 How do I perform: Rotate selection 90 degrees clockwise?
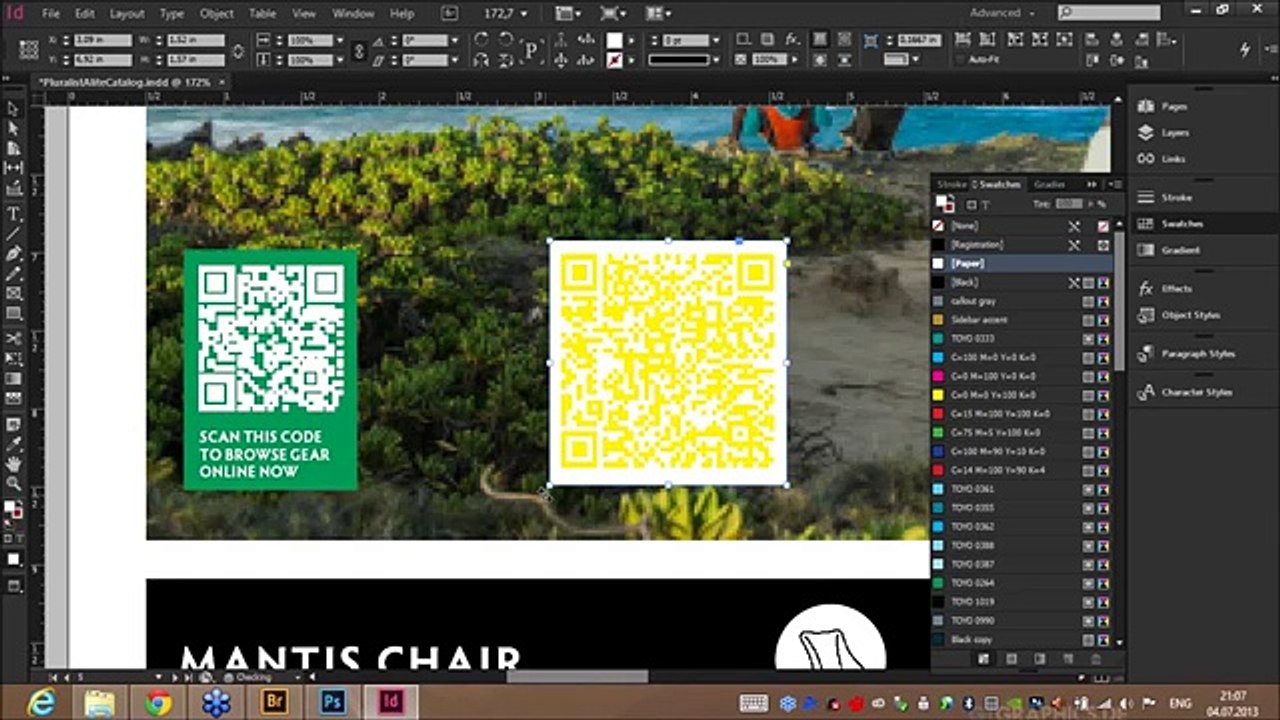click(x=481, y=40)
